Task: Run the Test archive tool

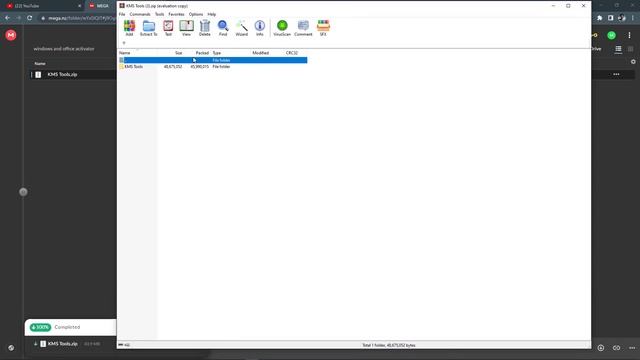Action: click(168, 28)
